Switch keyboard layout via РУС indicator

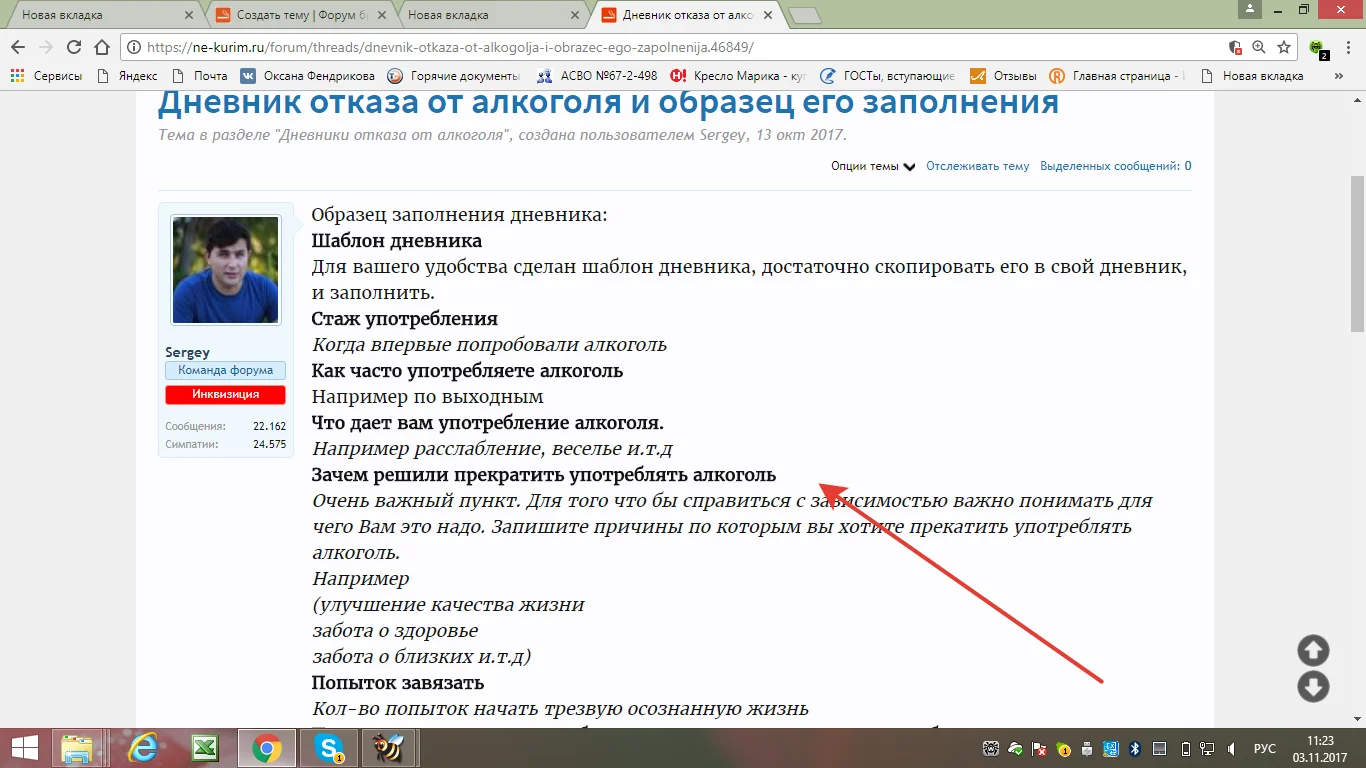[1263, 747]
